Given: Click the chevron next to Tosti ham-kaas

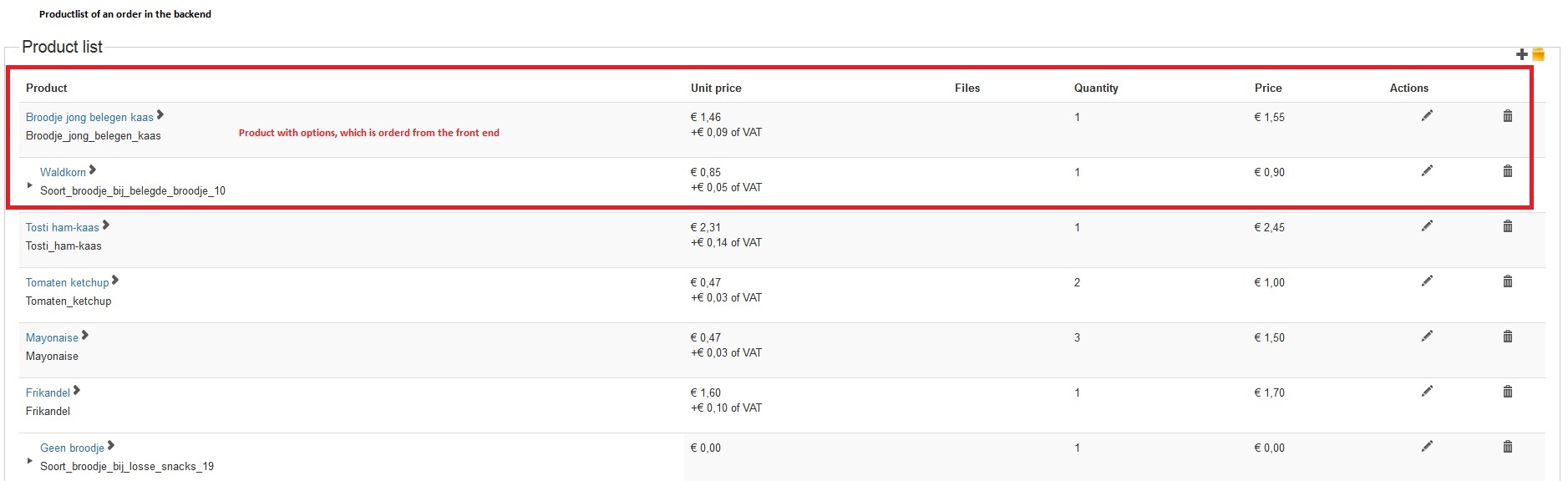Looking at the screenshot, I should (x=106, y=225).
